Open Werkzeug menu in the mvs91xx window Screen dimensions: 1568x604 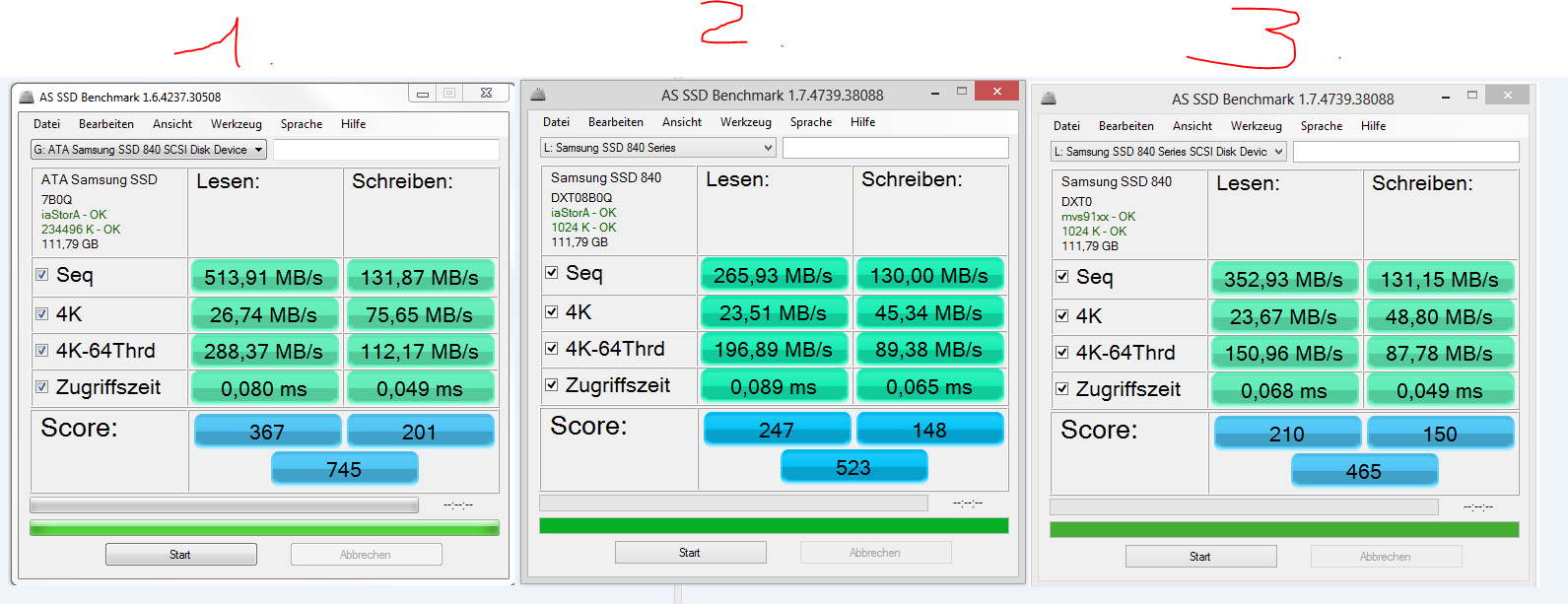(x=1257, y=126)
